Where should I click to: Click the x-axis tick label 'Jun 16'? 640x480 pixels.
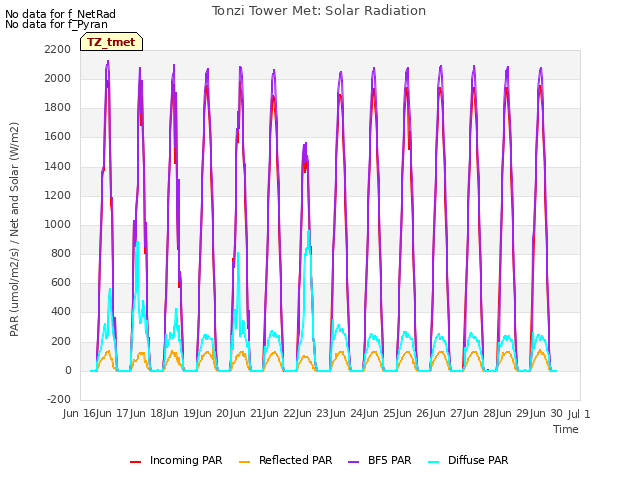click(82, 413)
